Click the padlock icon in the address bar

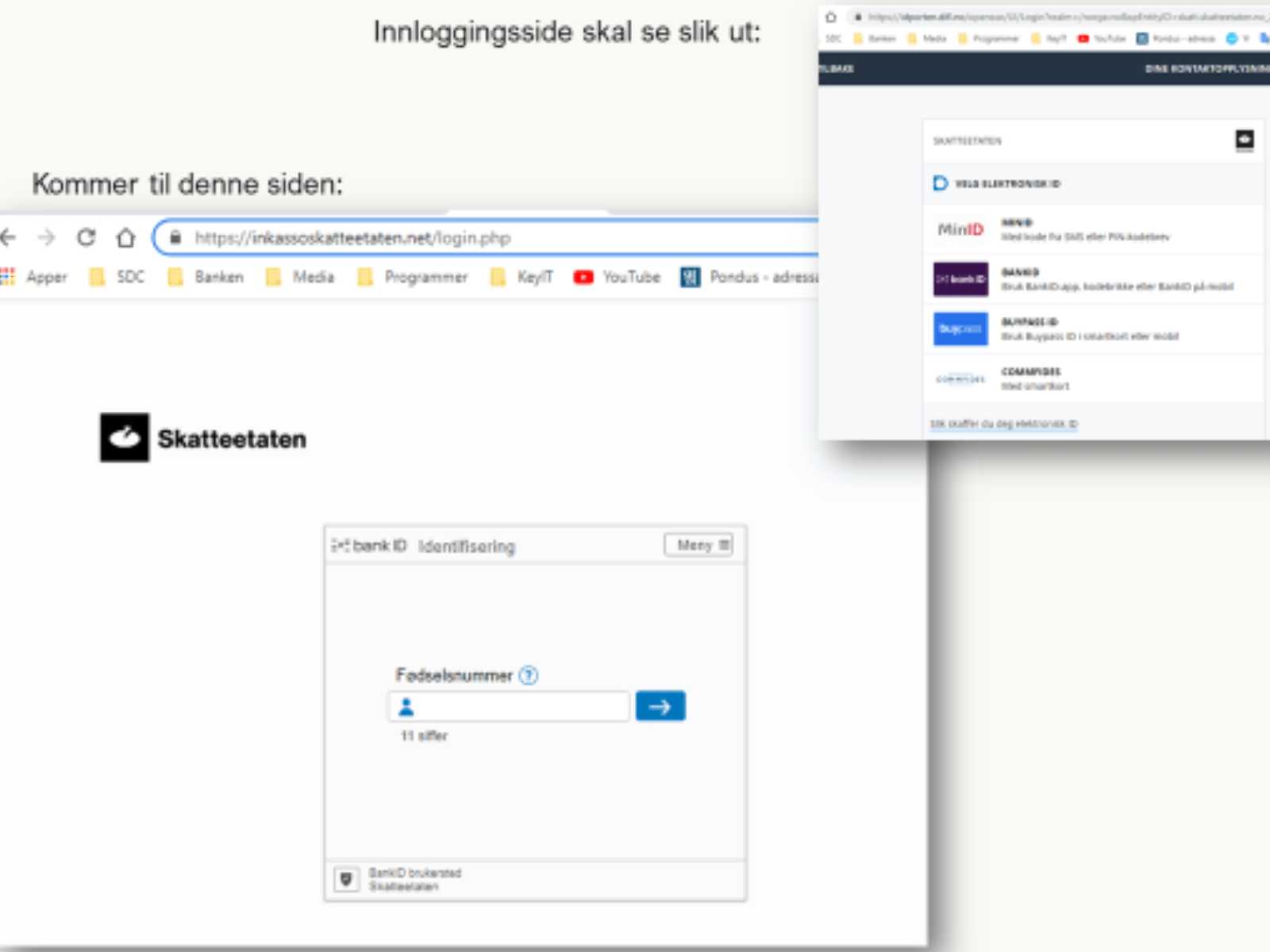pos(176,237)
